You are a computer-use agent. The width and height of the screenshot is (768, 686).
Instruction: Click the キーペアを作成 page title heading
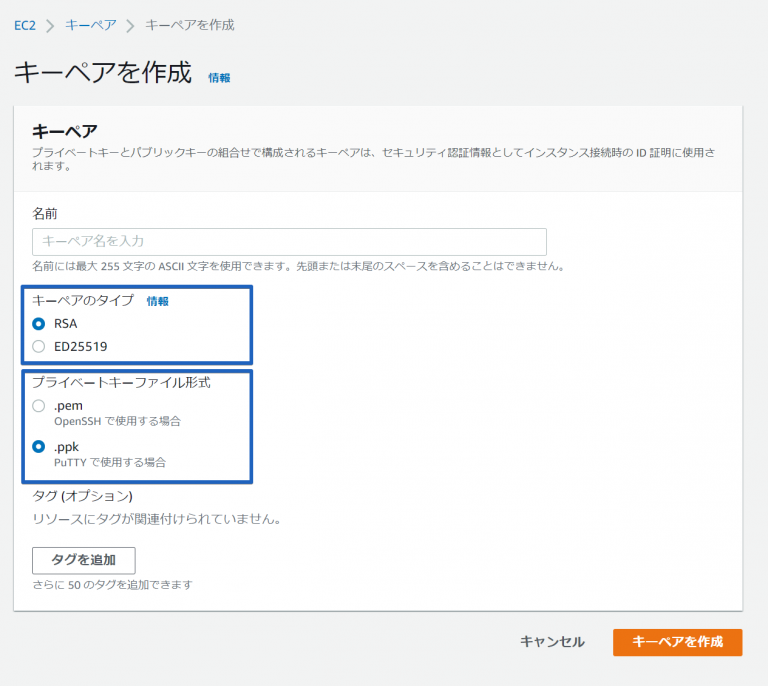click(x=102, y=73)
